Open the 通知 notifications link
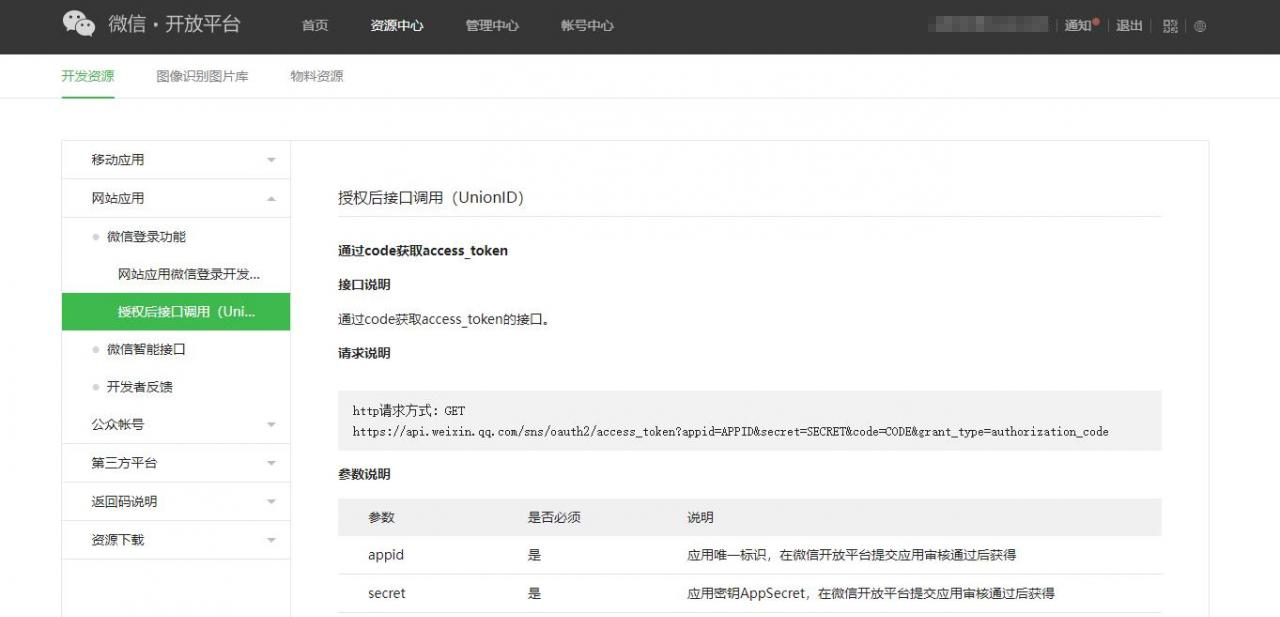Image resolution: width=1280 pixels, height=617 pixels. (x=1078, y=26)
